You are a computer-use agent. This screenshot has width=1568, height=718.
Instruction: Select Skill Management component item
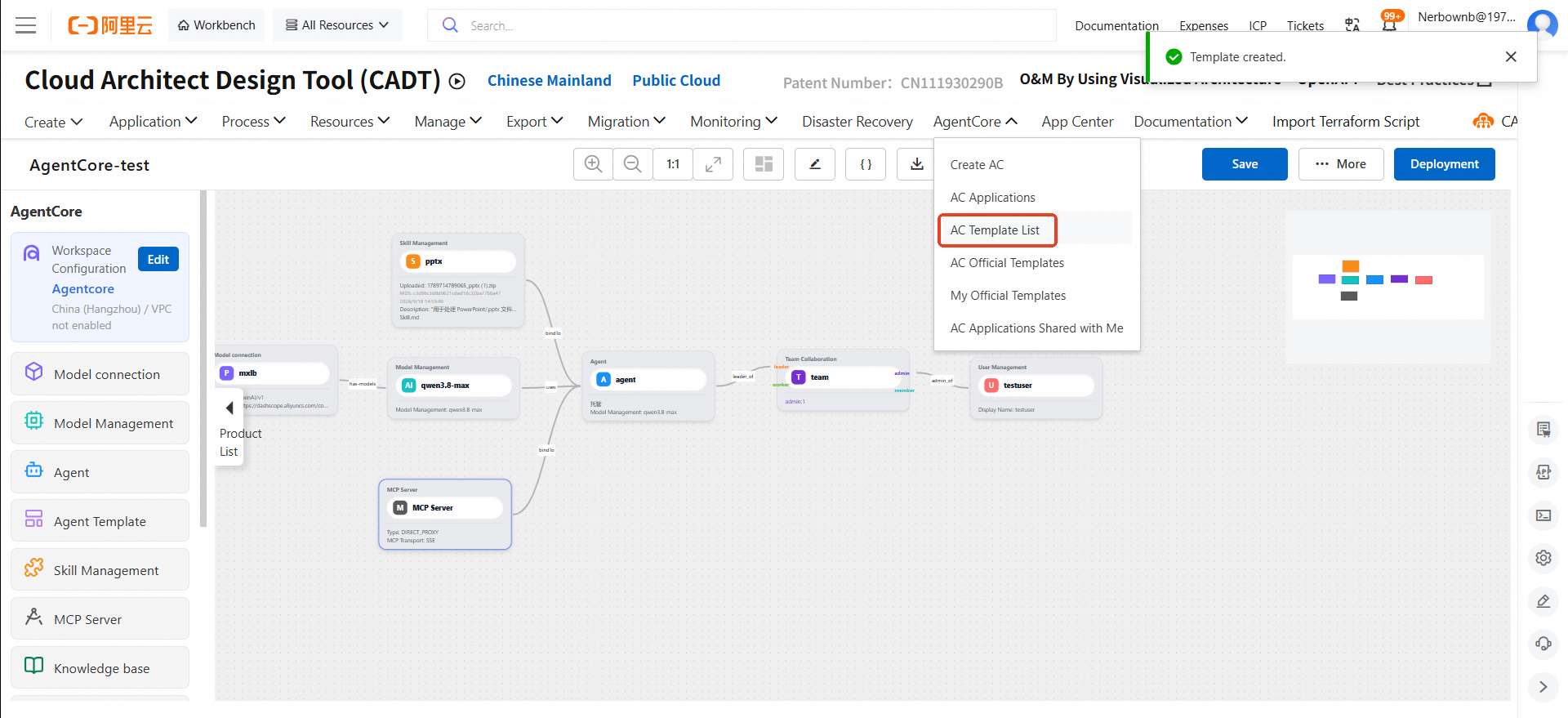tap(100, 570)
